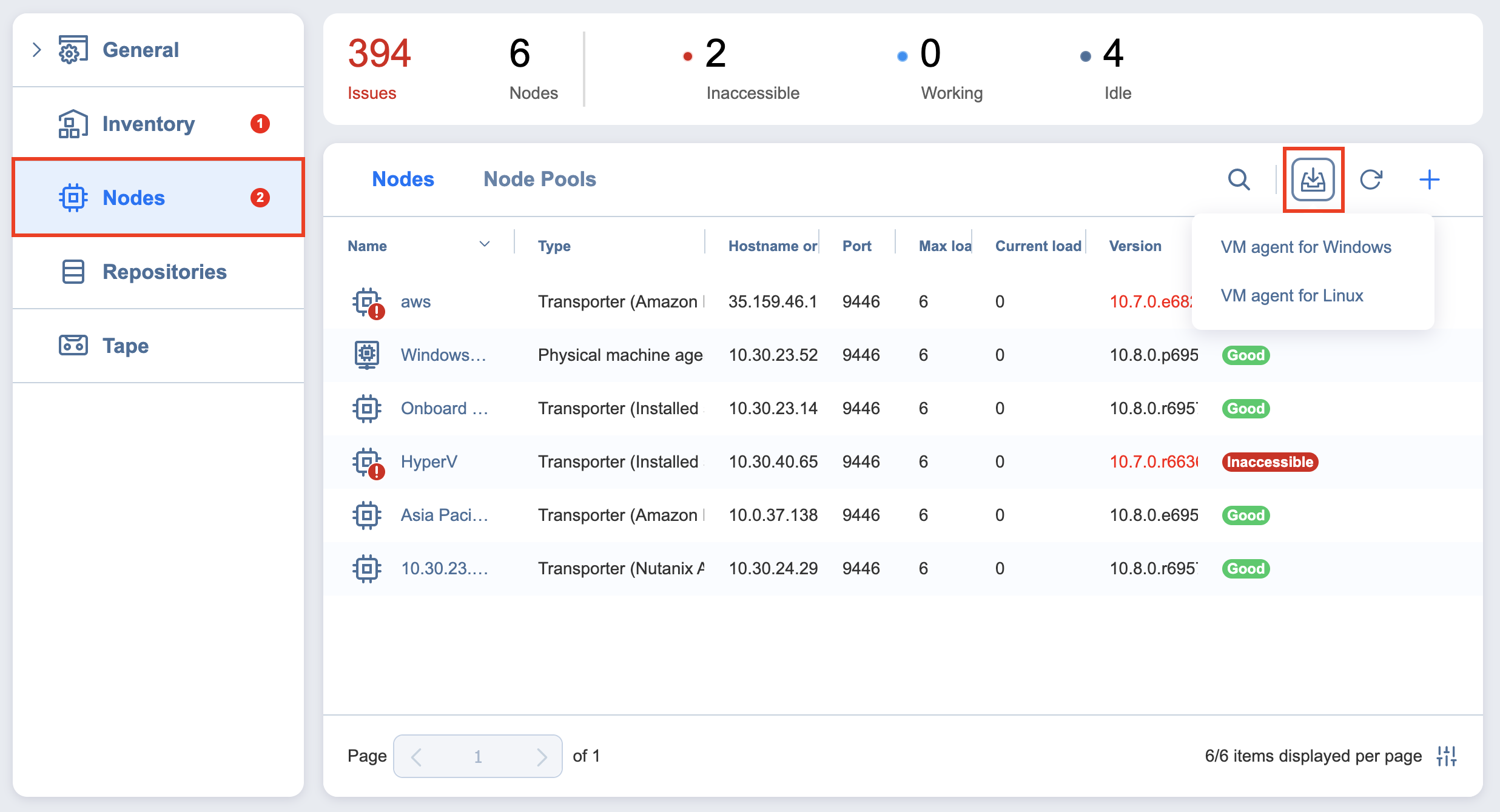
Task: Open the Name column sort dropdown
Action: point(484,244)
